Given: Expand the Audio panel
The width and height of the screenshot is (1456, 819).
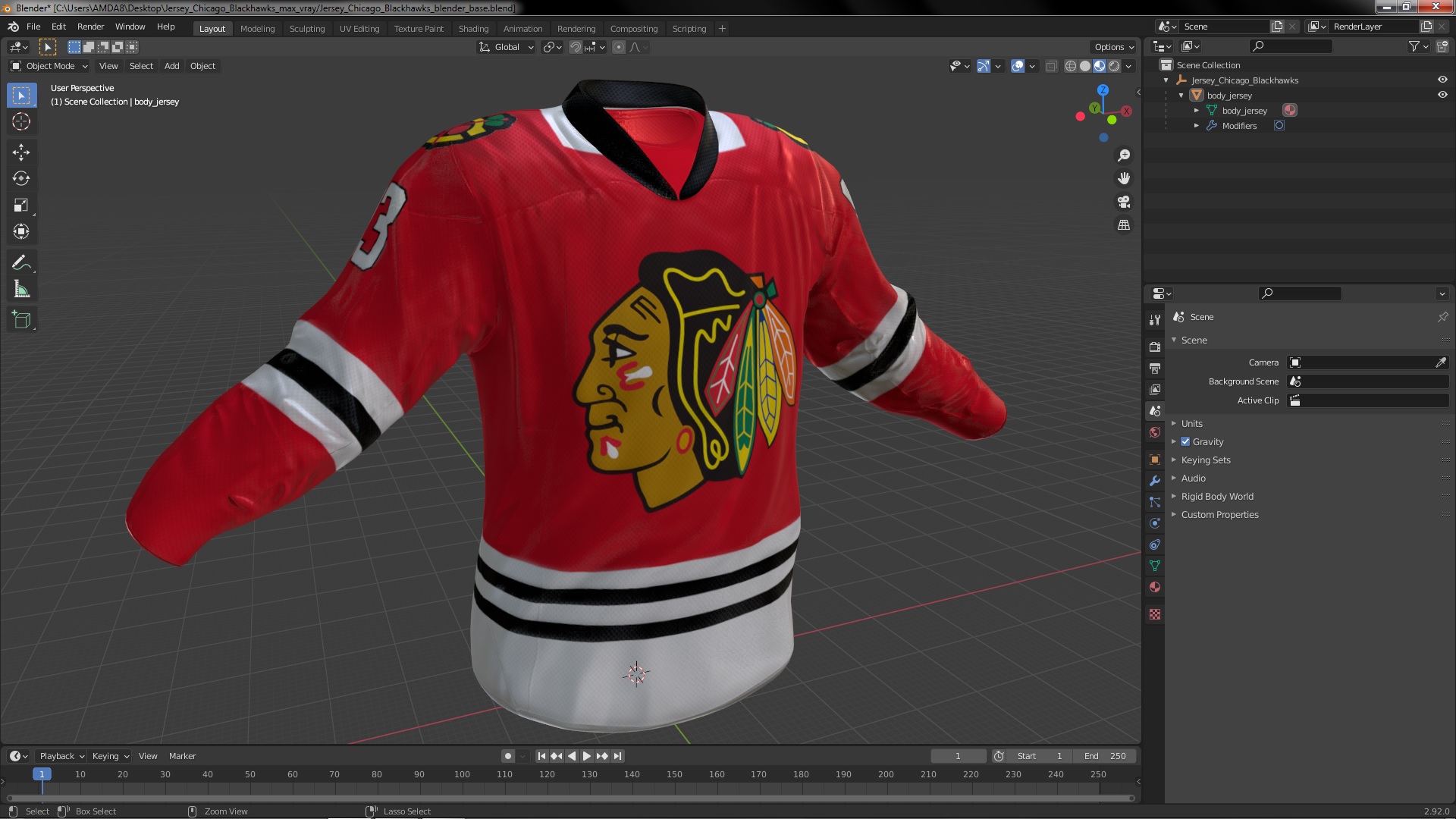Looking at the screenshot, I should coord(1192,478).
